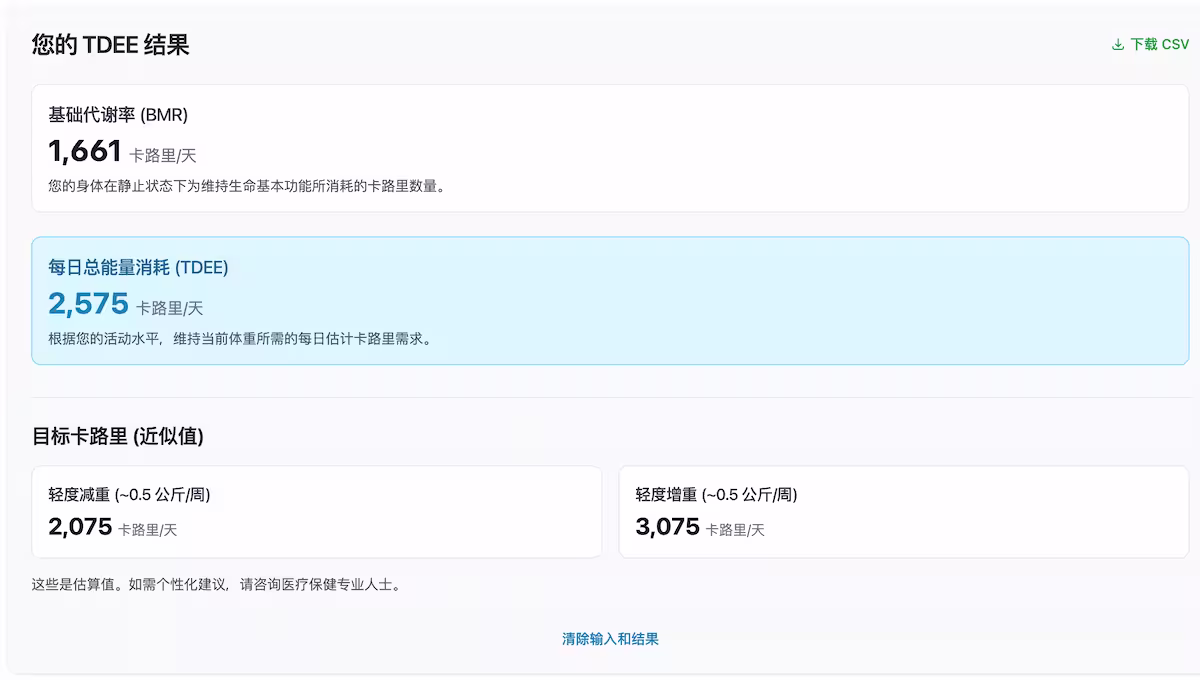The width and height of the screenshot is (1200, 680).
Task: Click the 卡路里/天 unit beside 3,075
Action: [x=735, y=530]
